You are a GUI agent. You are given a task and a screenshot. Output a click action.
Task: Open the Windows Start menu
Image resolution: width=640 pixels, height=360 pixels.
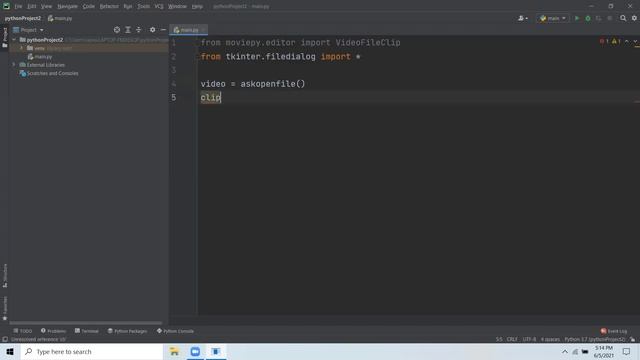[x=10, y=351]
